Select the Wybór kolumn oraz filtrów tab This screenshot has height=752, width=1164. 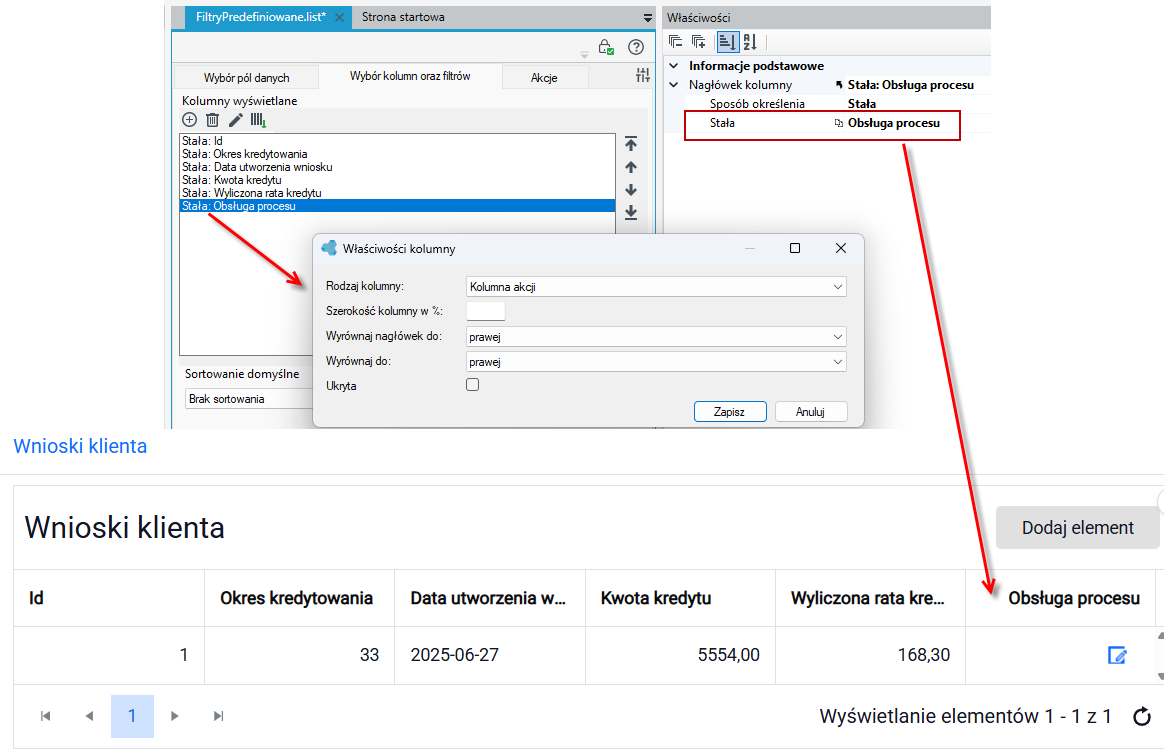click(x=410, y=76)
